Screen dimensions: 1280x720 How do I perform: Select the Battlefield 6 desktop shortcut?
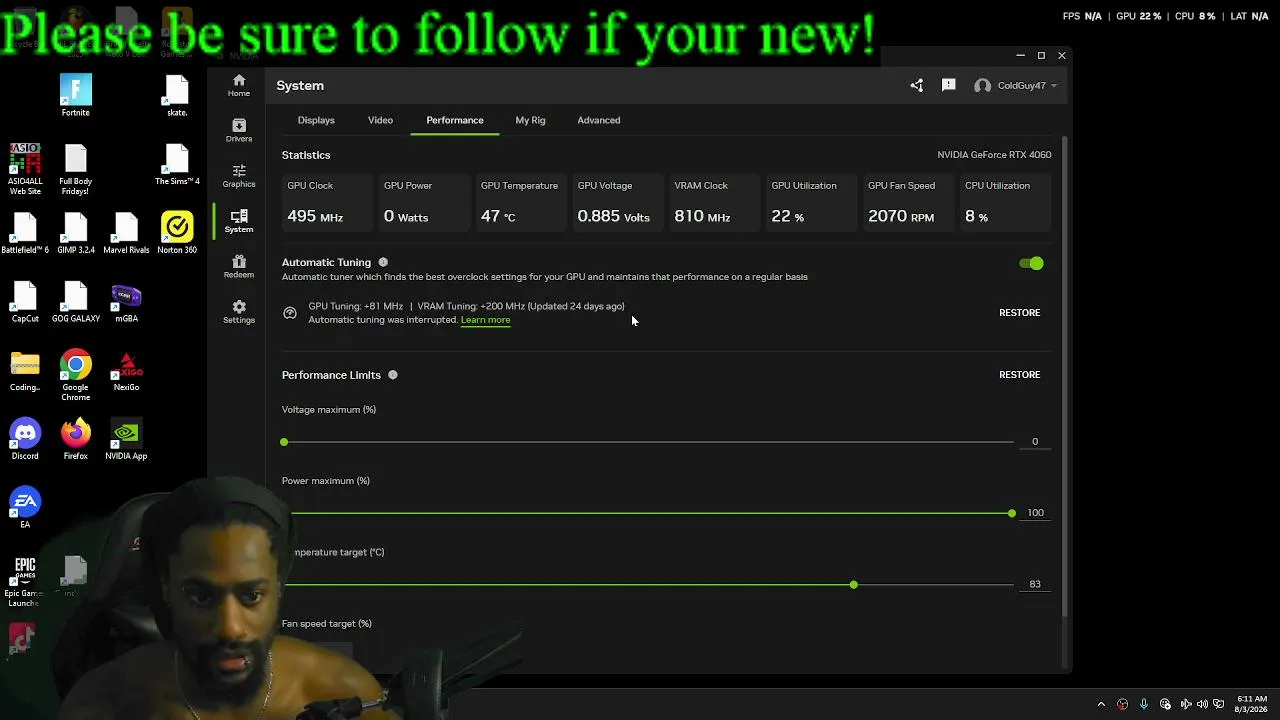click(x=25, y=234)
